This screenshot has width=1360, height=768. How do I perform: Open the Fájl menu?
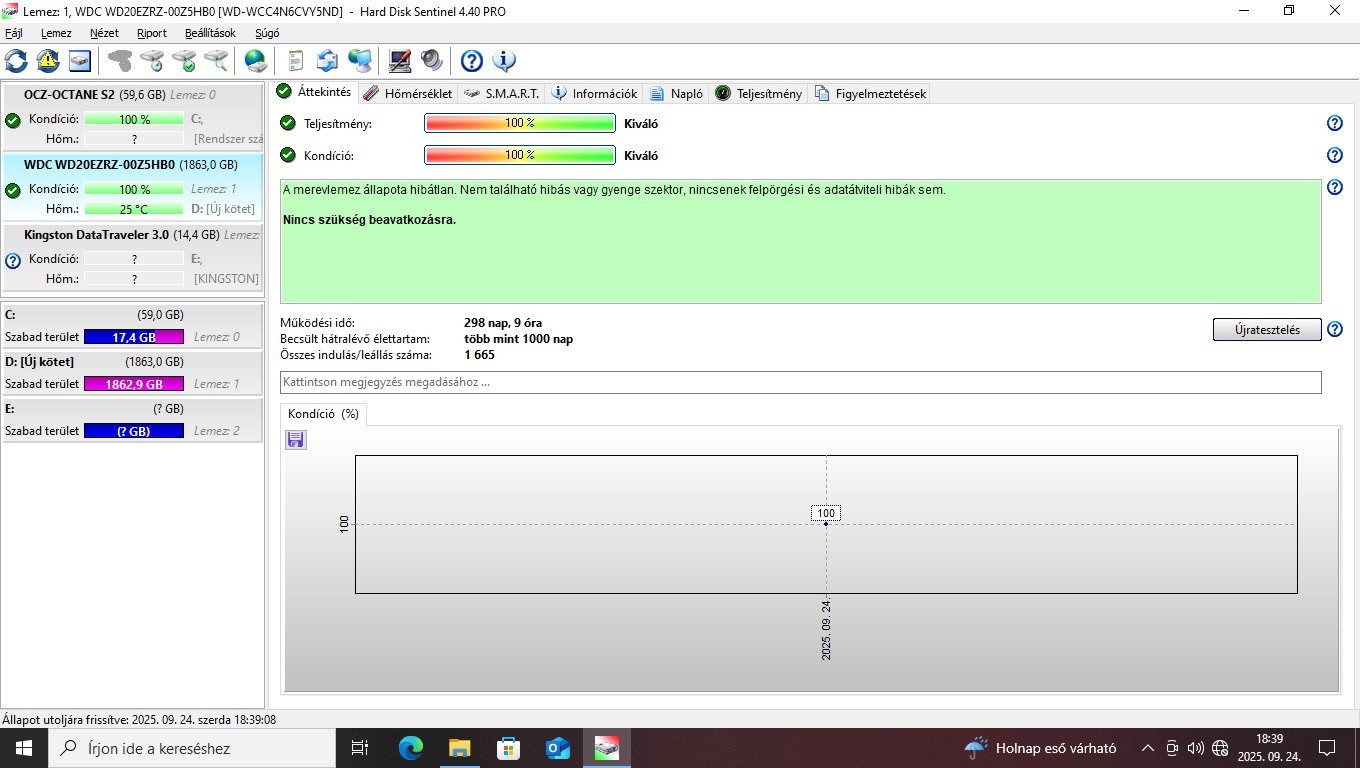[14, 33]
